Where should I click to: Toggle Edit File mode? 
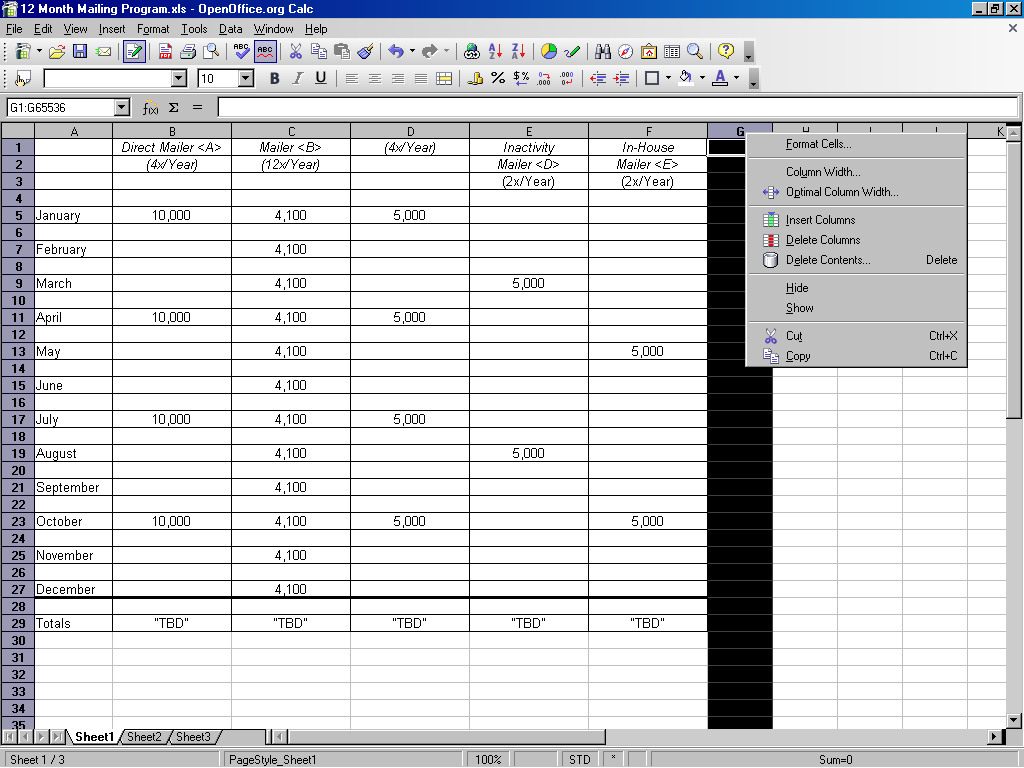pyautogui.click(x=134, y=51)
